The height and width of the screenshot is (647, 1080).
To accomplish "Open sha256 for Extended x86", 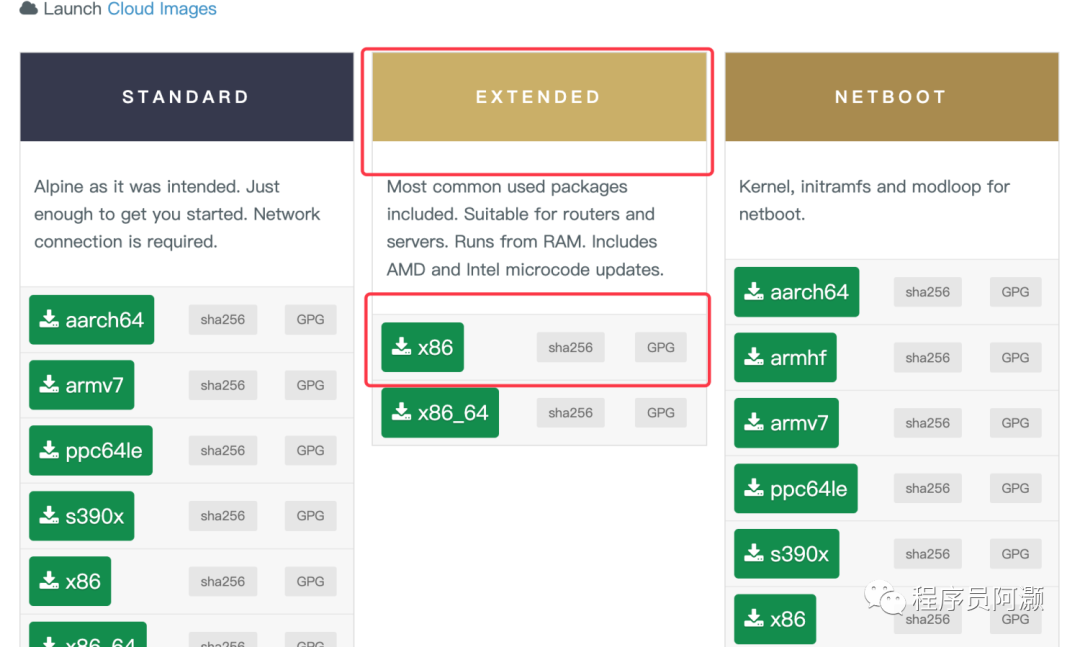I will point(570,347).
